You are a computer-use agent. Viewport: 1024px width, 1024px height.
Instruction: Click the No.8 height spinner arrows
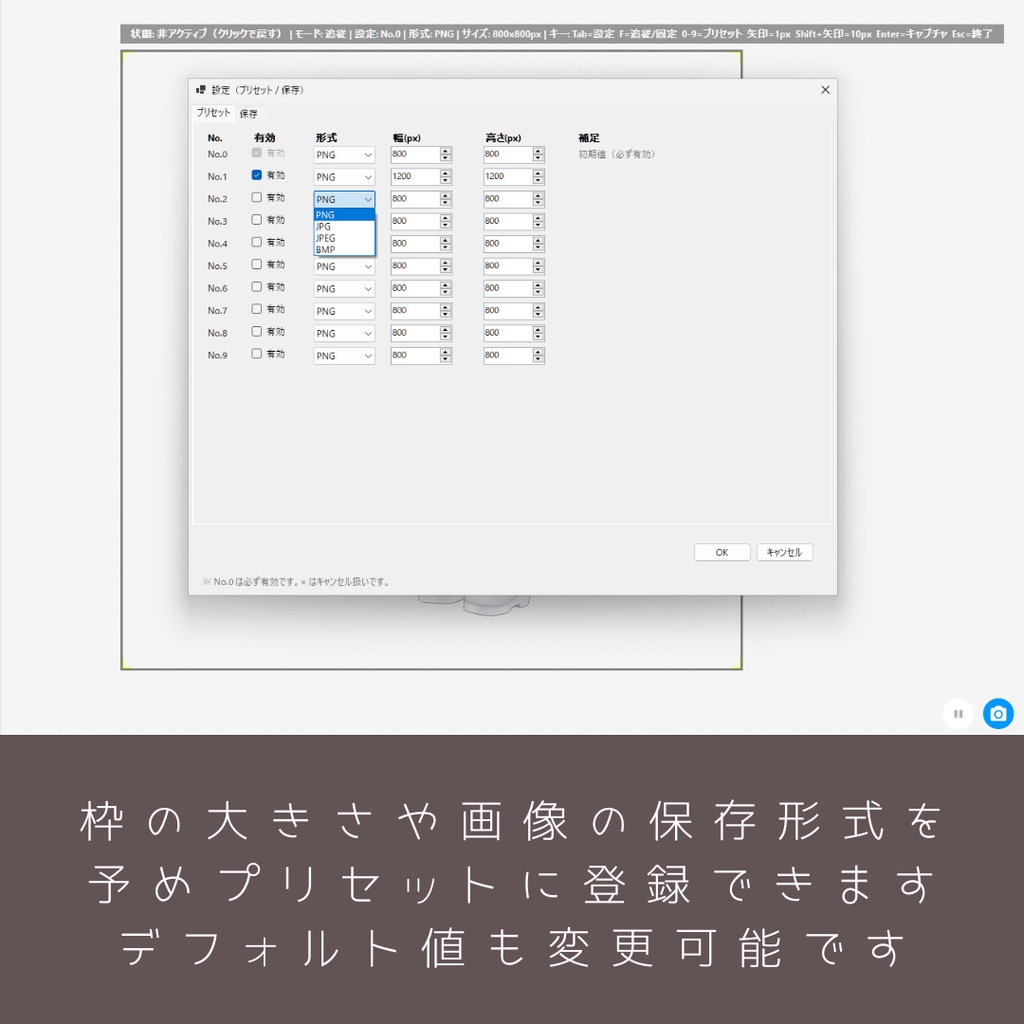tap(538, 333)
